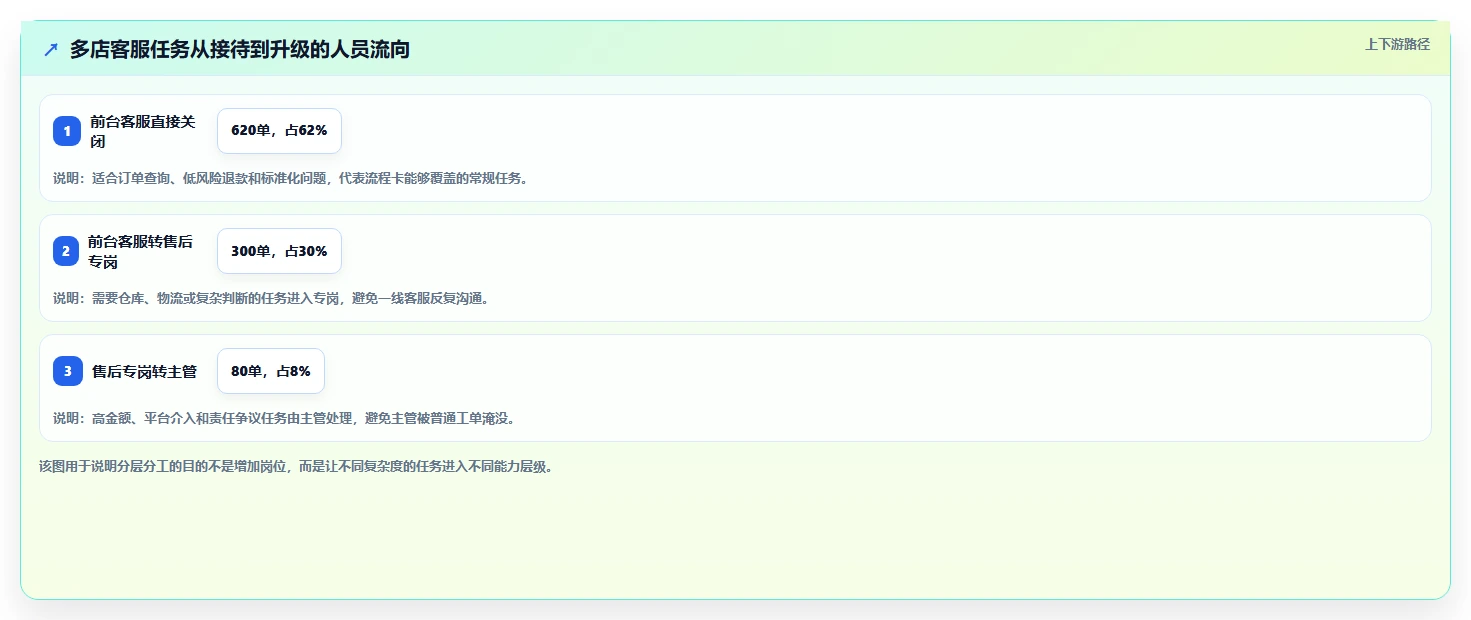Click the title 多店客服任务从接待到升级的人员流向
This screenshot has height=620, width=1471.
(x=240, y=50)
